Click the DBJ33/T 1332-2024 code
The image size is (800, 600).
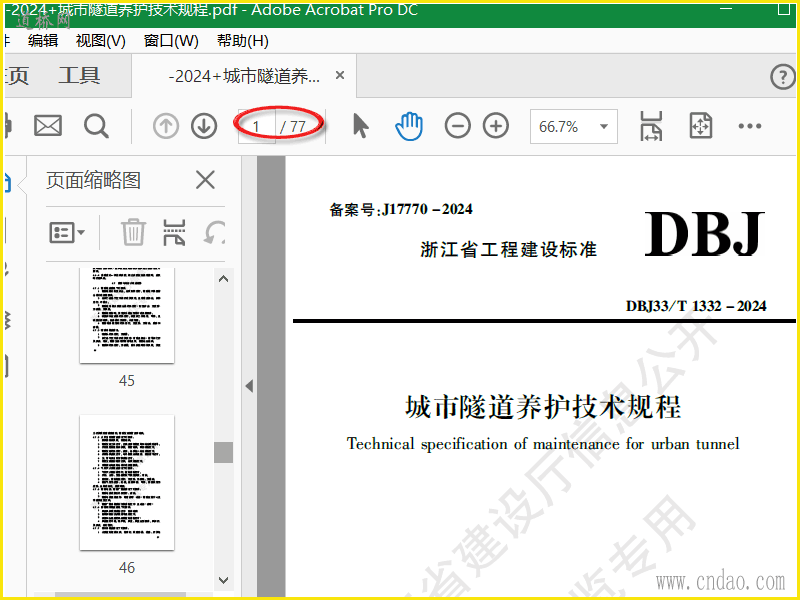coord(696,306)
